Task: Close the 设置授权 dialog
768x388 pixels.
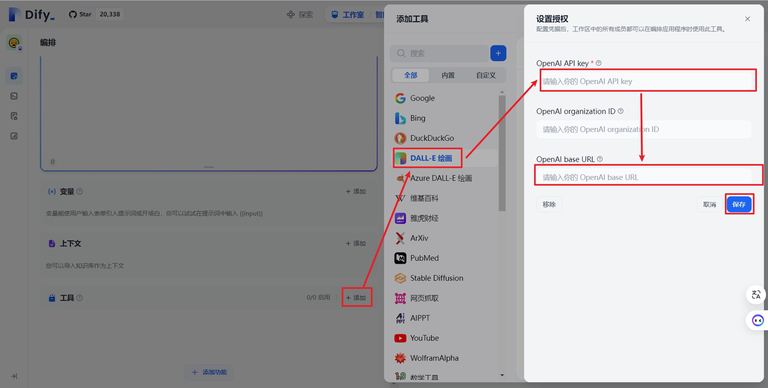Action: point(747,19)
